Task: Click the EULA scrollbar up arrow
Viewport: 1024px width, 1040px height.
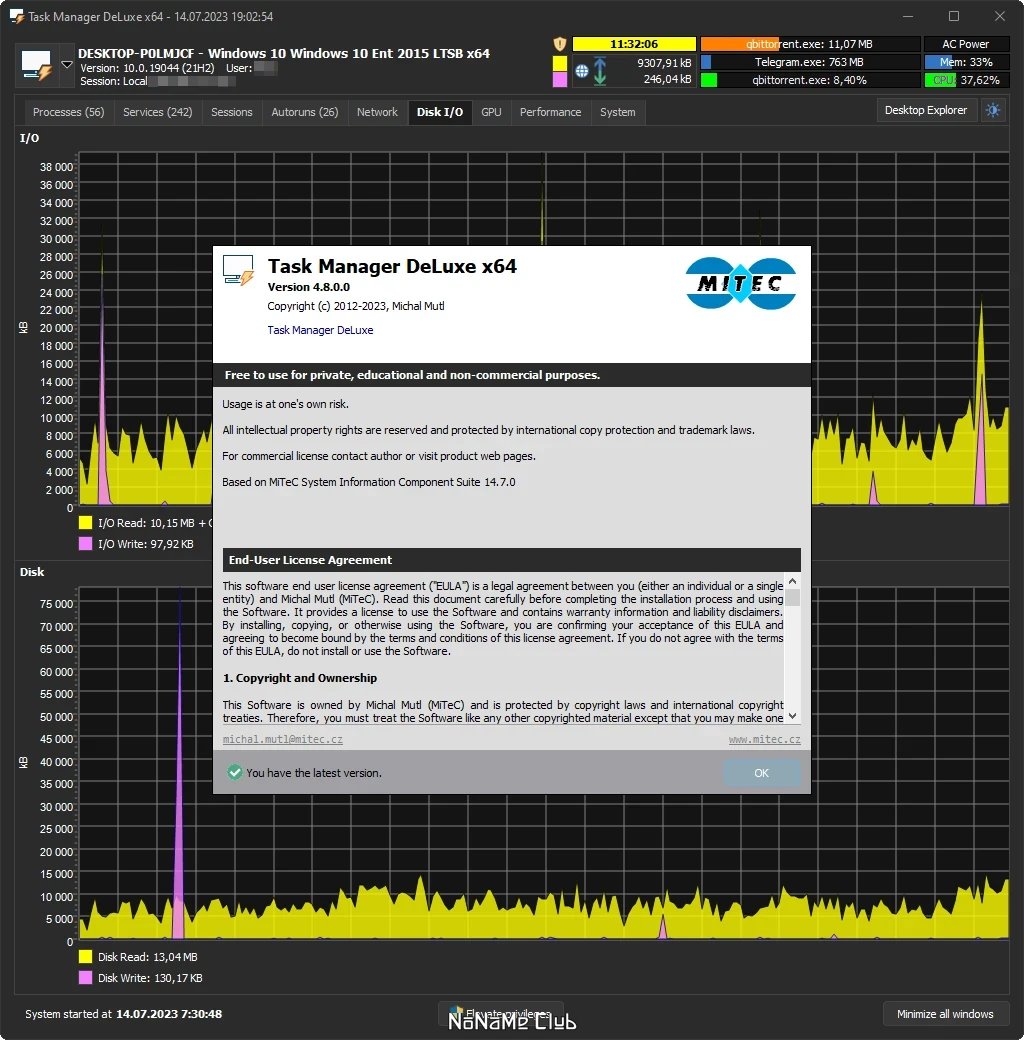Action: tap(792, 581)
